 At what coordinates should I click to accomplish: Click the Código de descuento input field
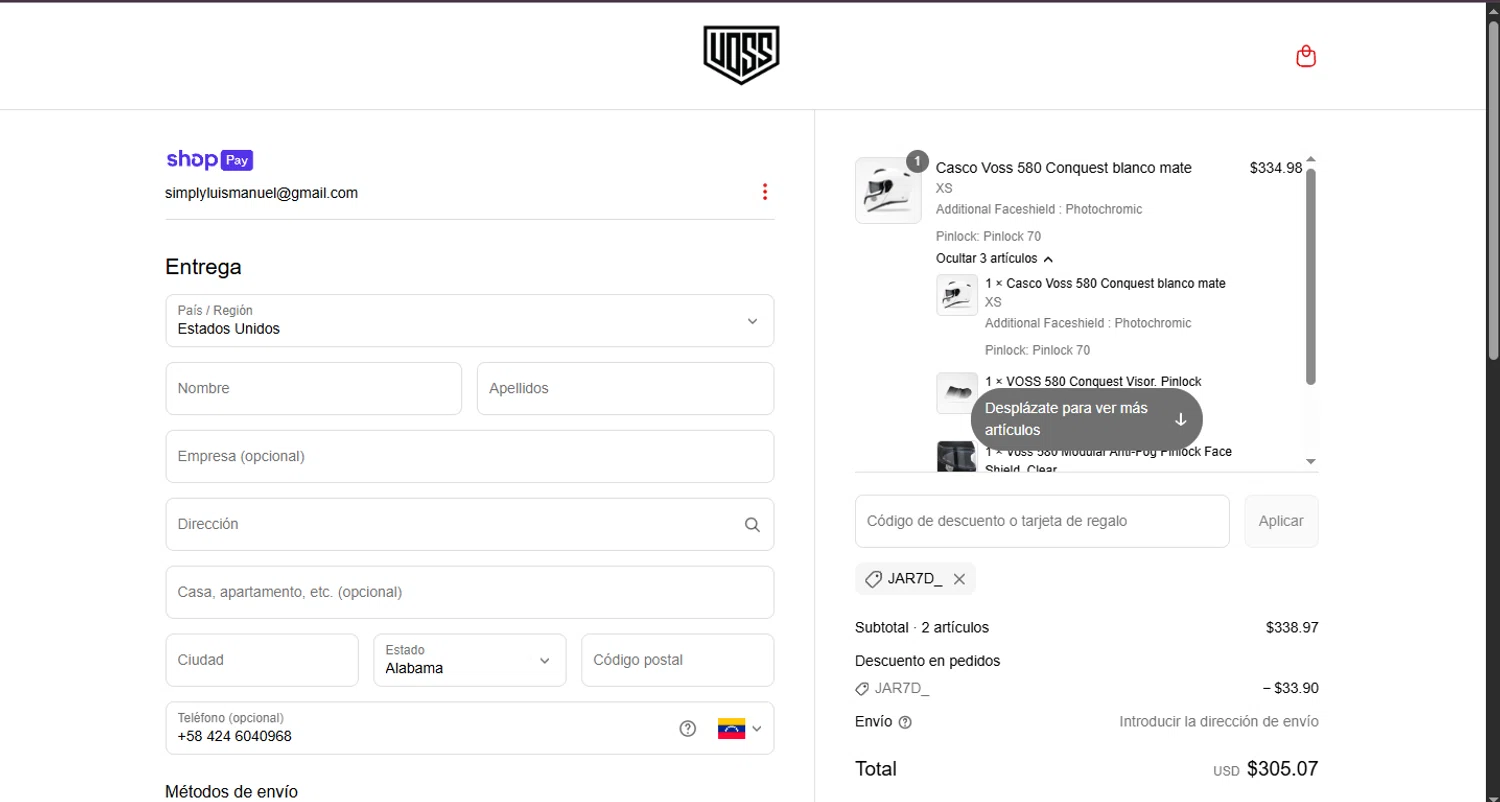point(1042,521)
